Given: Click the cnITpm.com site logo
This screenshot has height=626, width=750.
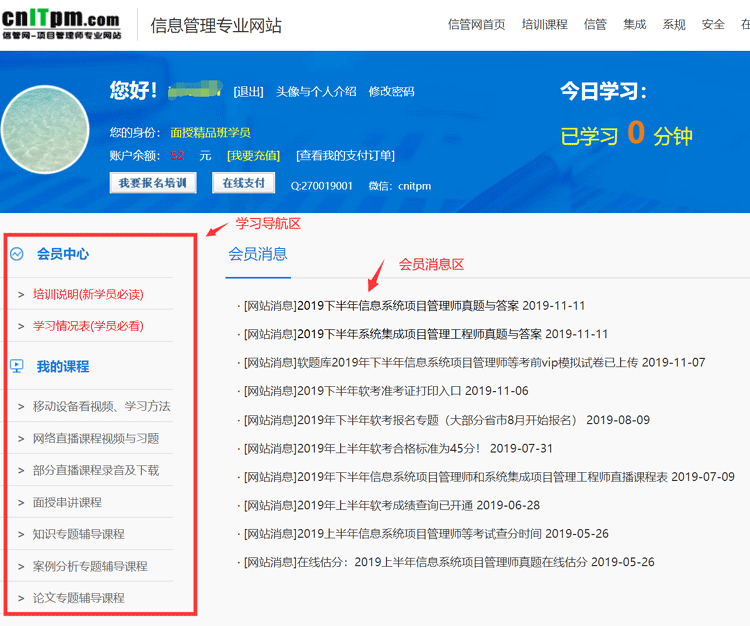Looking at the screenshot, I should click(x=62, y=25).
